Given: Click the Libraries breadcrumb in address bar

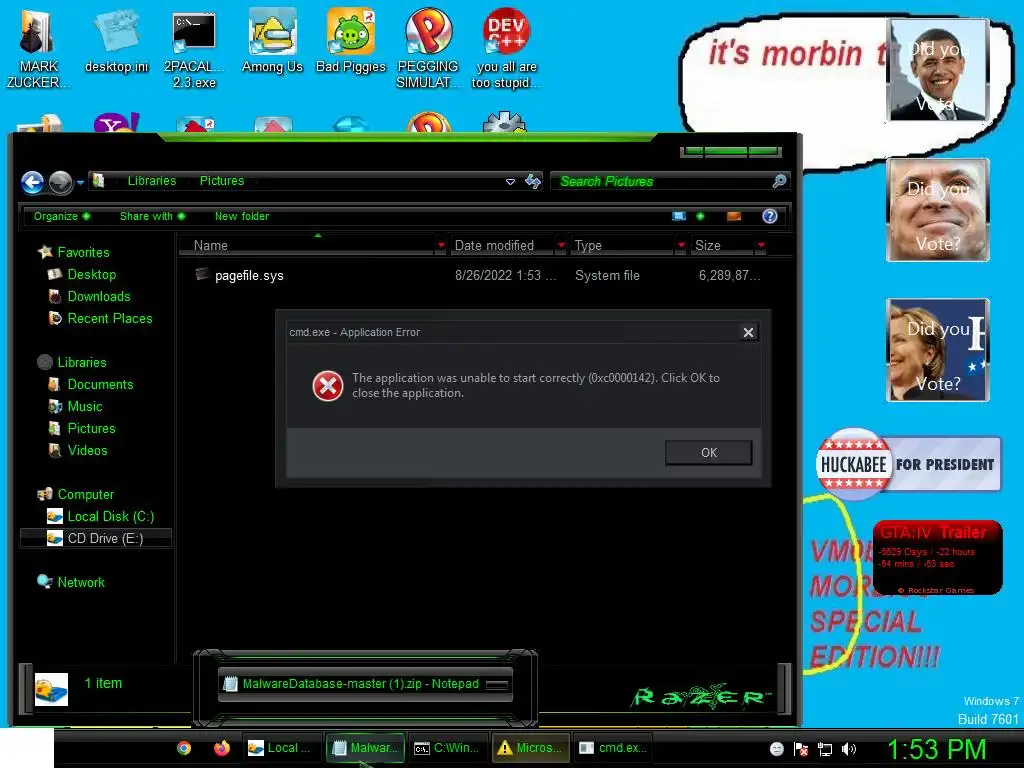Looking at the screenshot, I should pyautogui.click(x=152, y=181).
